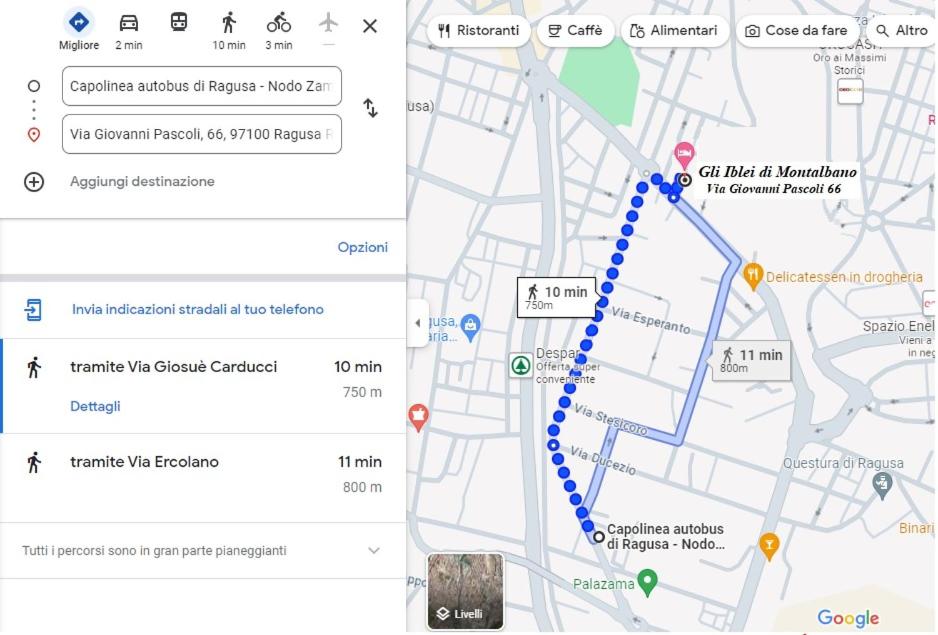Open the Altro search chip
Image resolution: width=938 pixels, height=635 pixels.
coord(902,31)
